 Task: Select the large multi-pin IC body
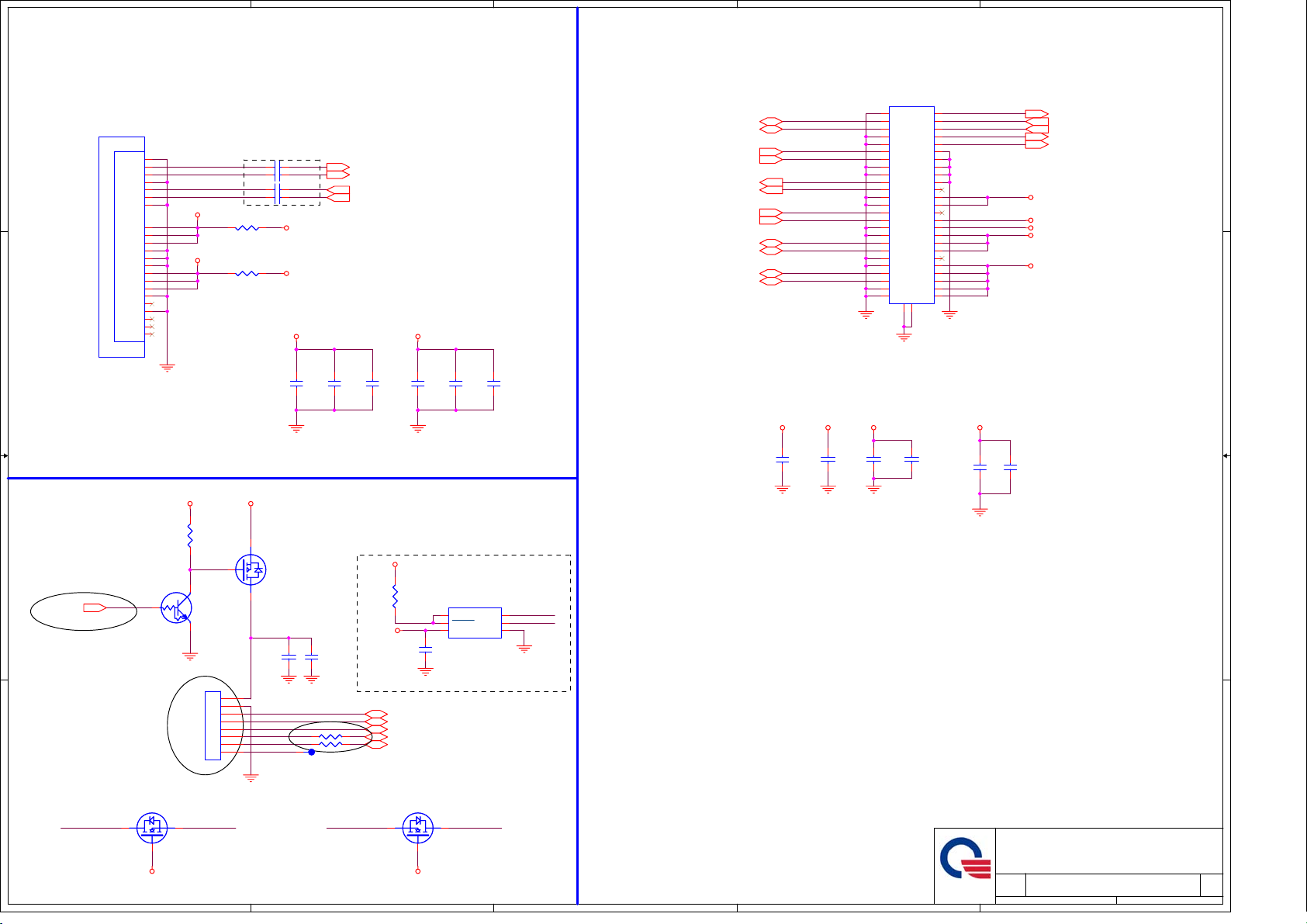[x=911, y=205]
